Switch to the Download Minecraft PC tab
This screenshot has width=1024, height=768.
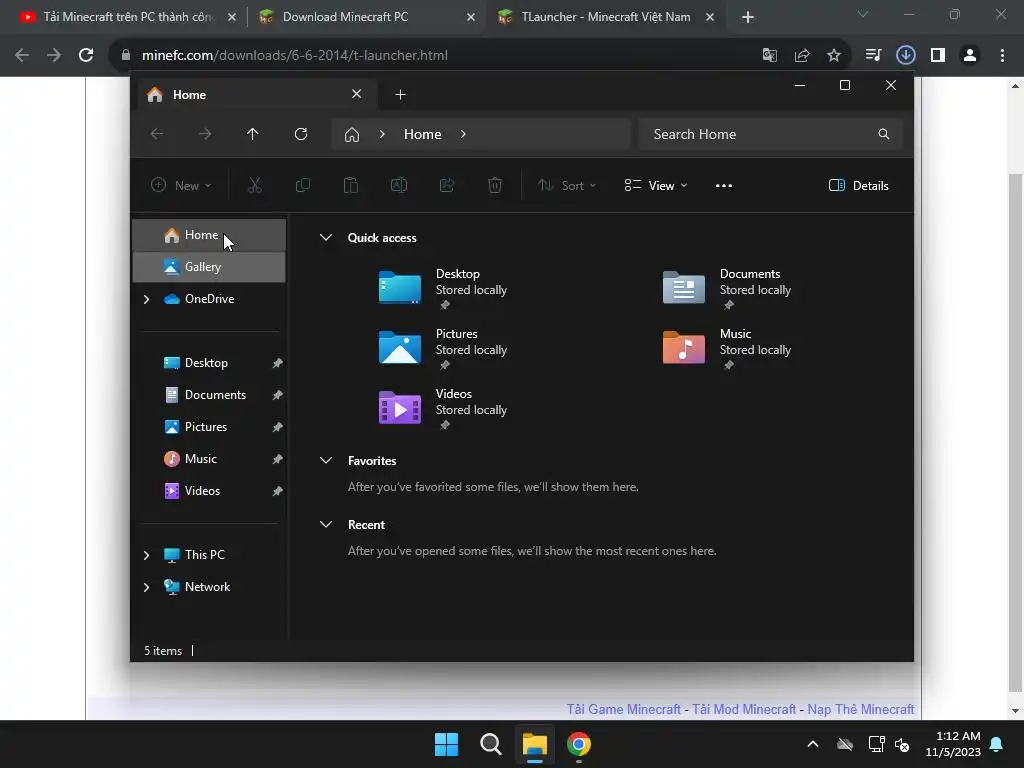pyautogui.click(x=366, y=17)
